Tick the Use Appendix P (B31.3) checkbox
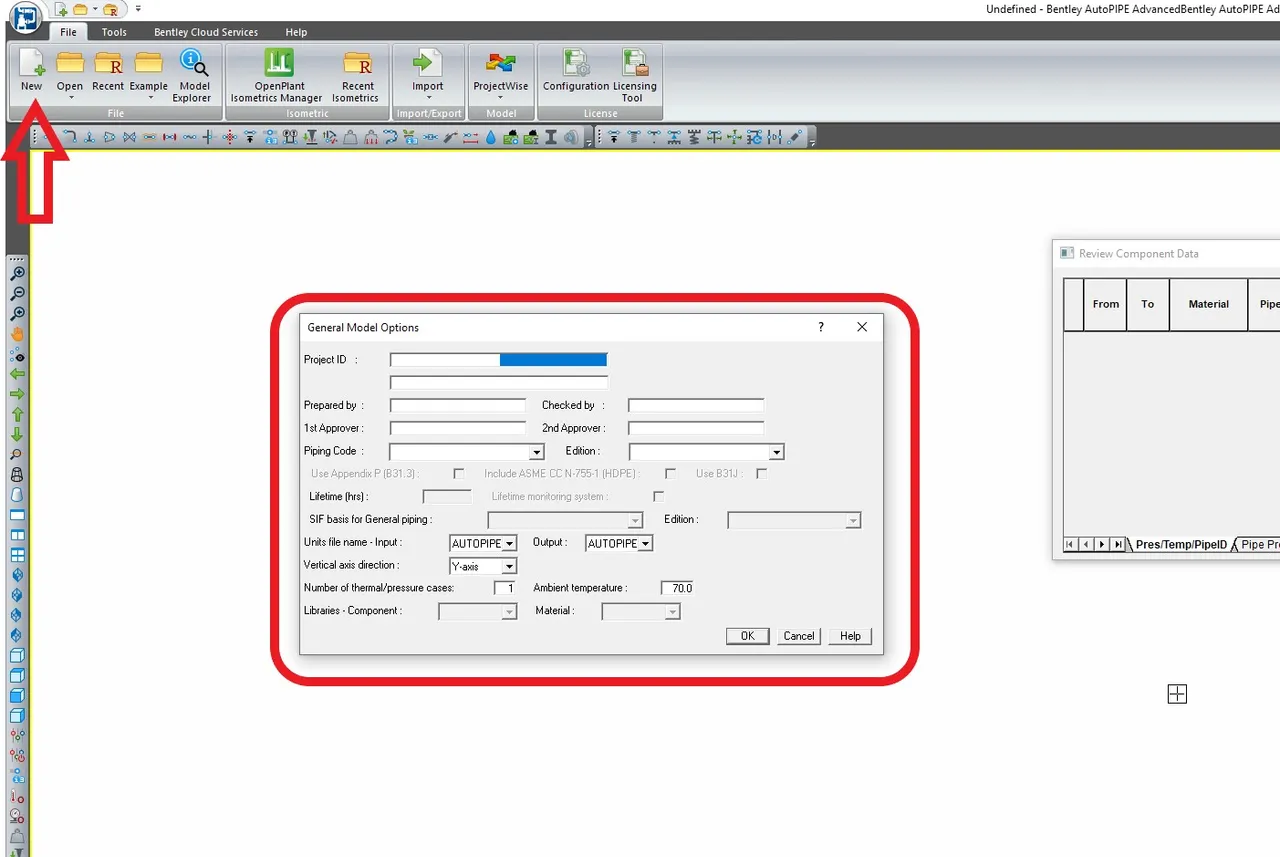1280x857 pixels. coord(459,473)
